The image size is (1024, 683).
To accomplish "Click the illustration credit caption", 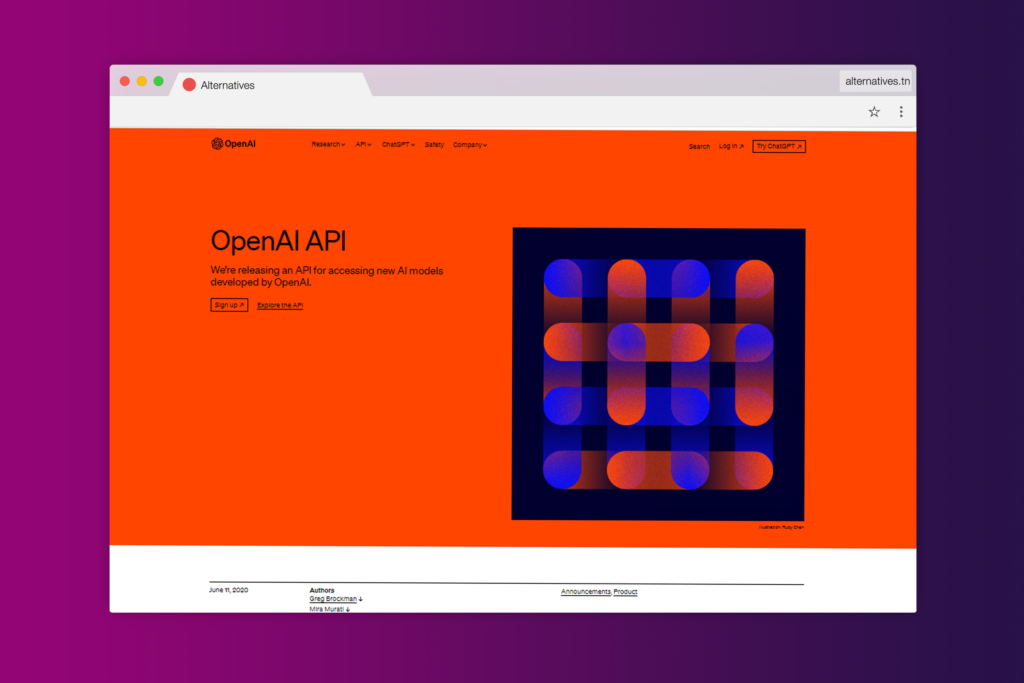I will click(x=781, y=527).
